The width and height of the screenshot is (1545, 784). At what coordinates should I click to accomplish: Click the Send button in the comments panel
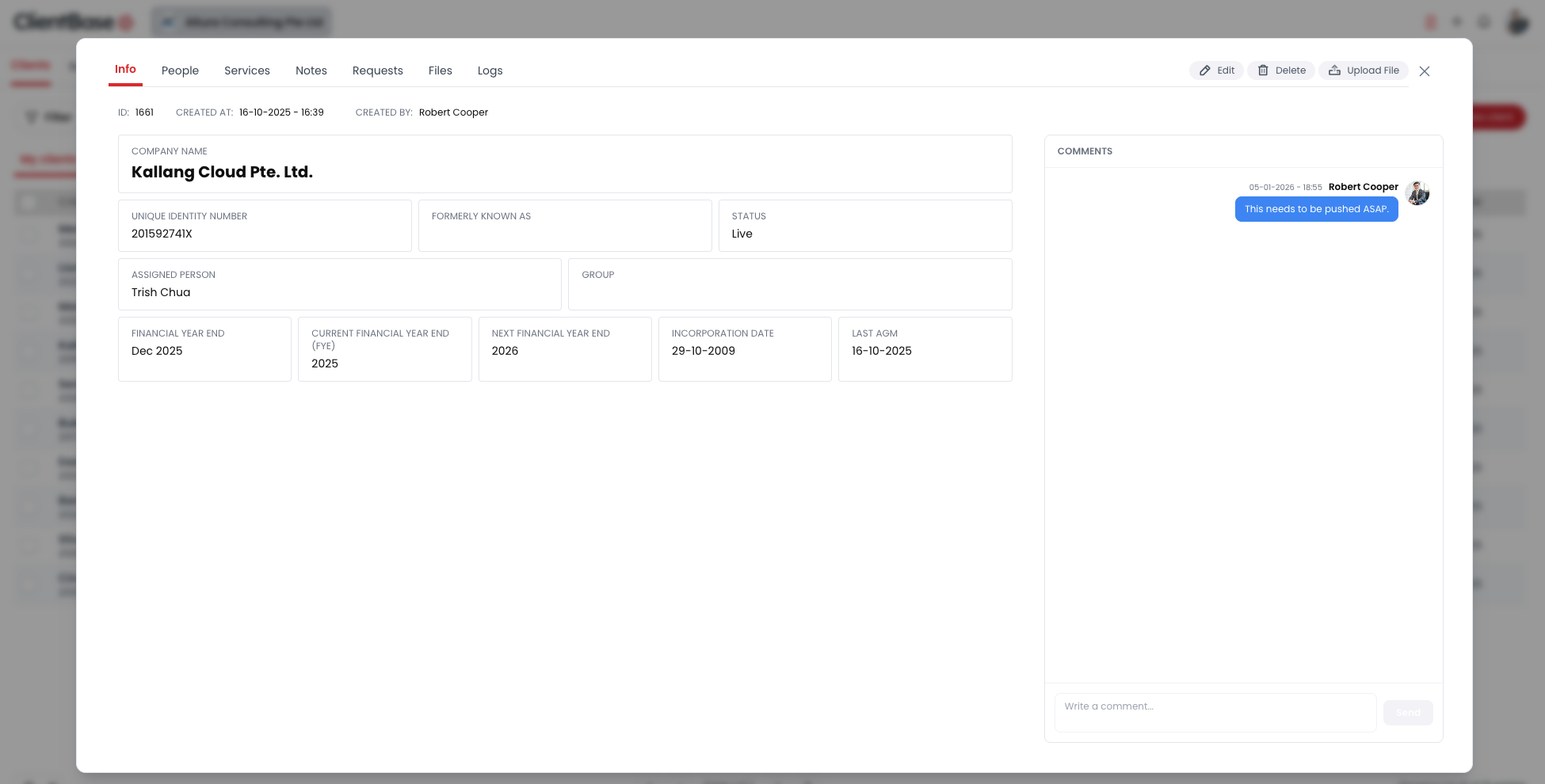[x=1408, y=712]
